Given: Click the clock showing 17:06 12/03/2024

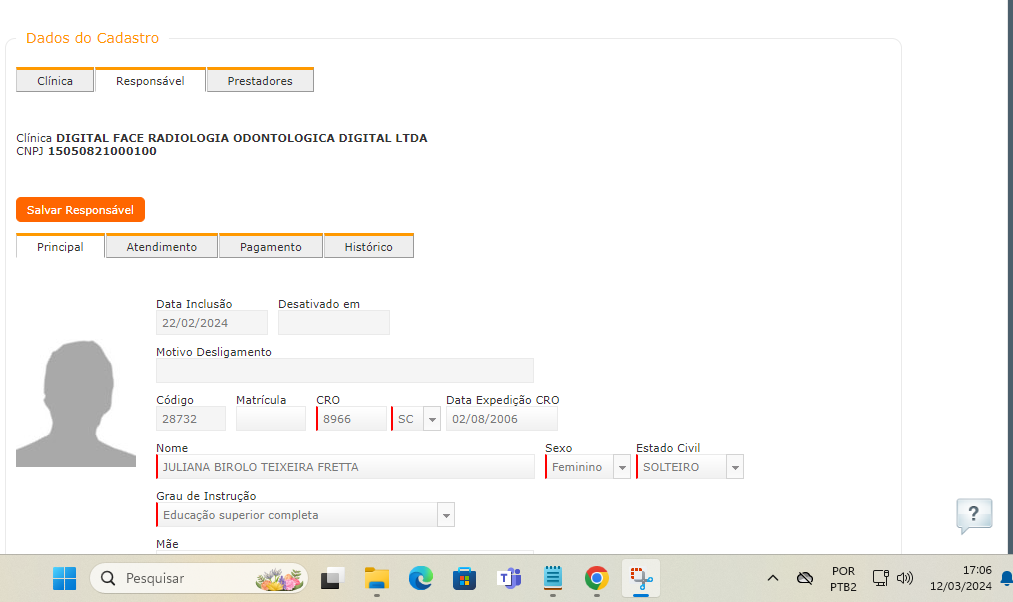Looking at the screenshot, I should click(x=960, y=578).
